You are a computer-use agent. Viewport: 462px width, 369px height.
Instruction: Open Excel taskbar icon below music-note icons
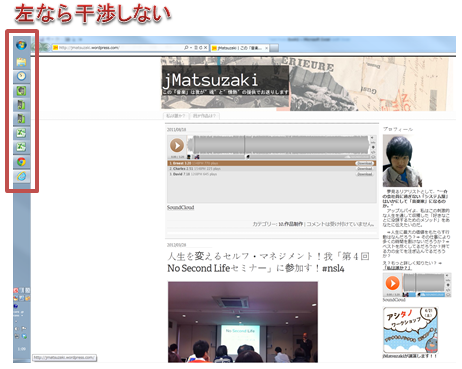click(21, 133)
